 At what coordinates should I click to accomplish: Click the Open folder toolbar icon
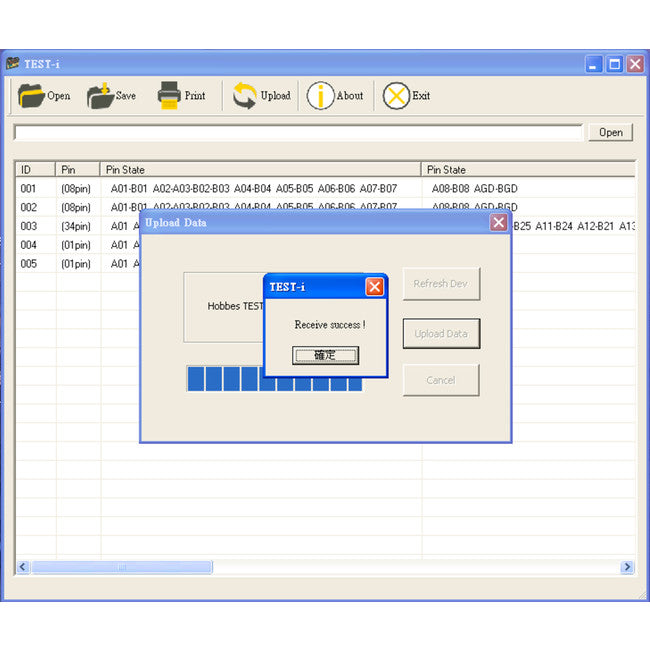coord(31,96)
